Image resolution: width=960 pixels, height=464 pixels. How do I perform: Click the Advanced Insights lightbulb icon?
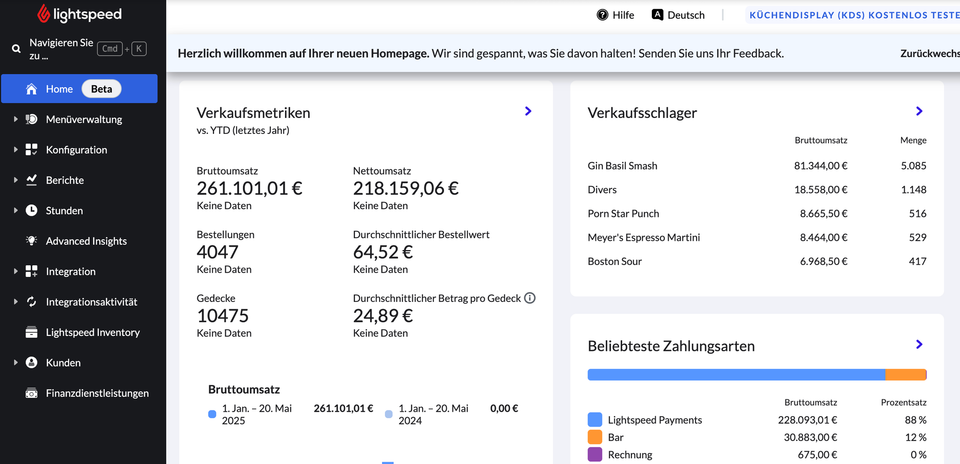coord(32,241)
